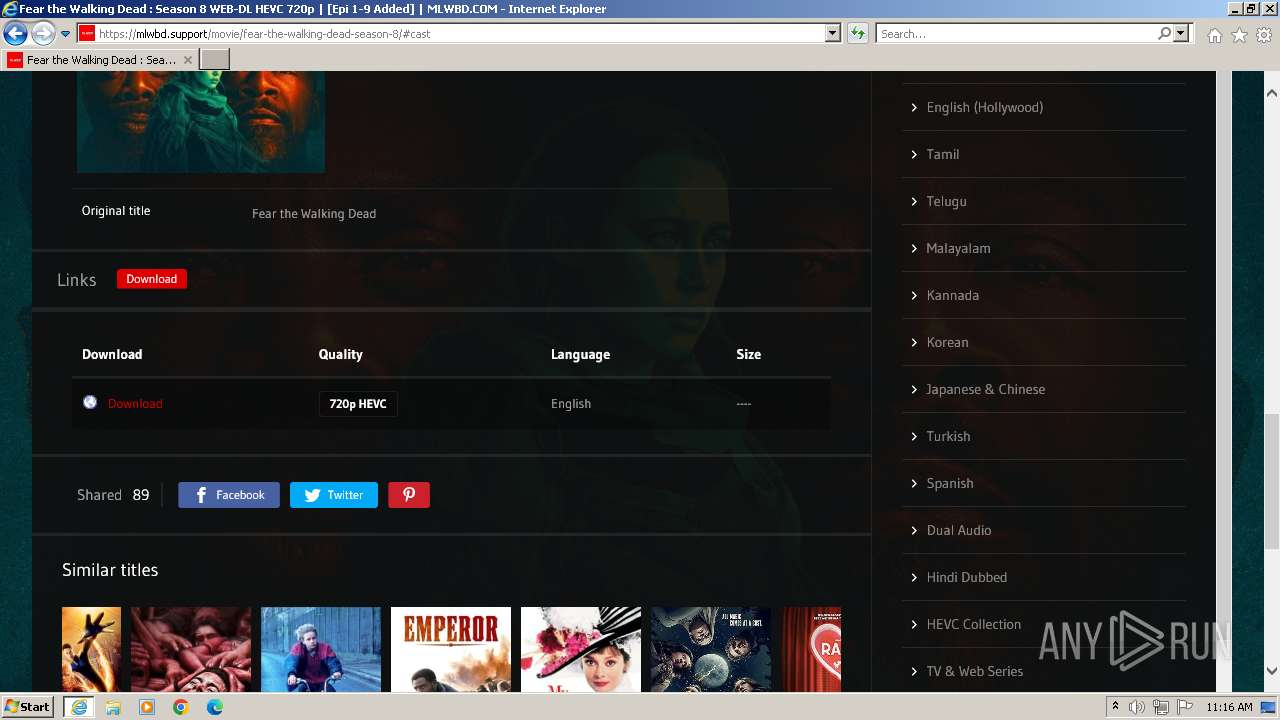Click the globe icon in Download row
This screenshot has width=1280, height=720.
90,402
